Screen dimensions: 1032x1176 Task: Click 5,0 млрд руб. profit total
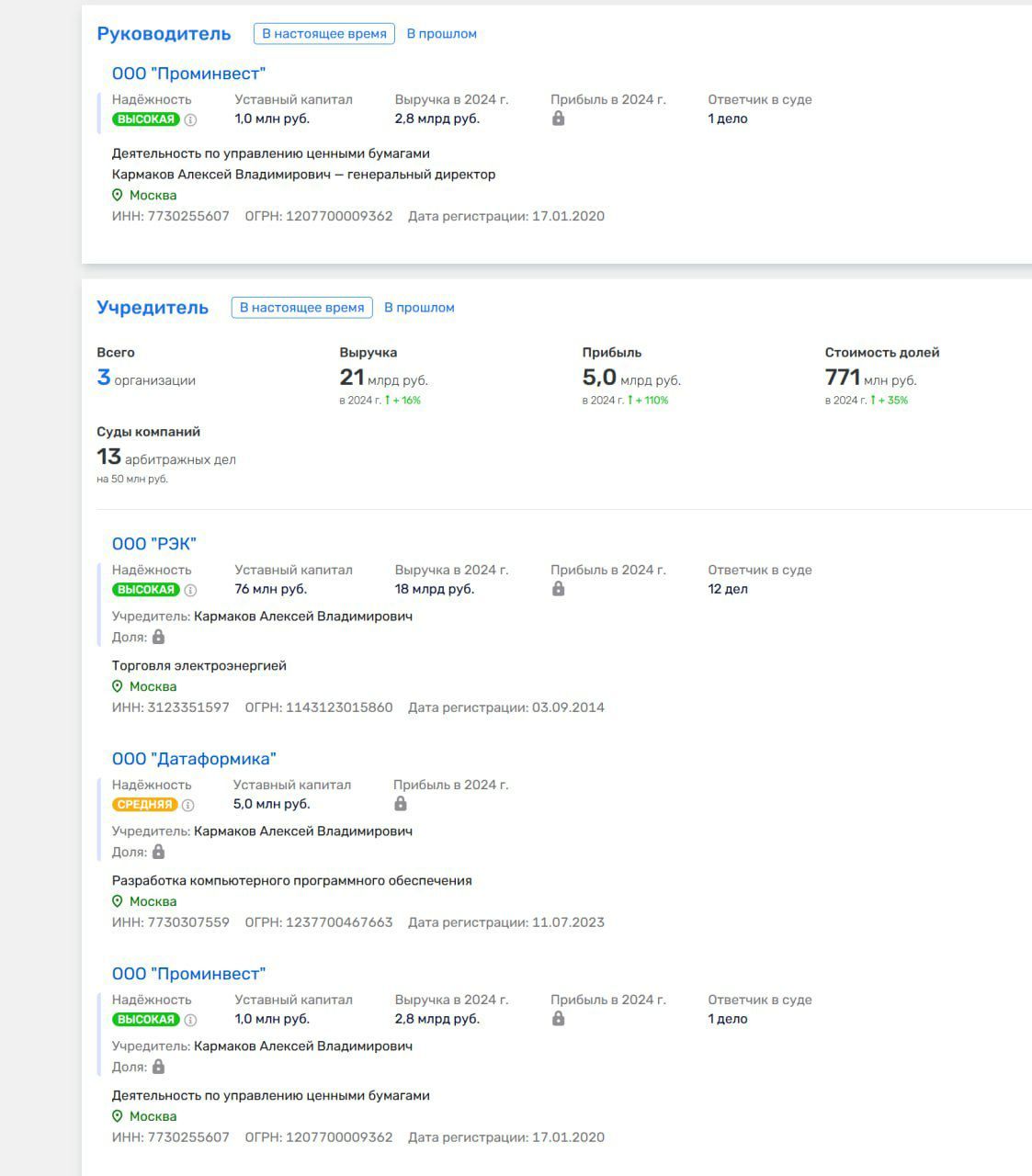631,378
